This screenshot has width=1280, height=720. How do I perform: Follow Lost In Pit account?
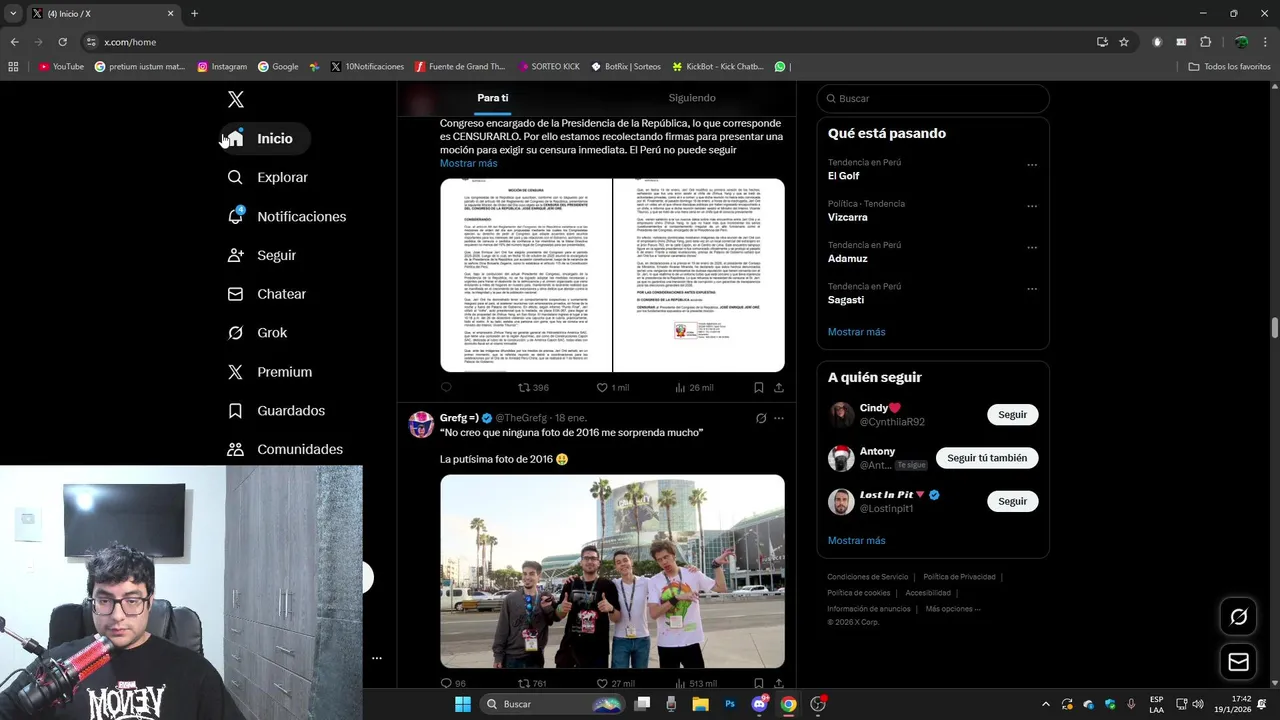click(1012, 501)
